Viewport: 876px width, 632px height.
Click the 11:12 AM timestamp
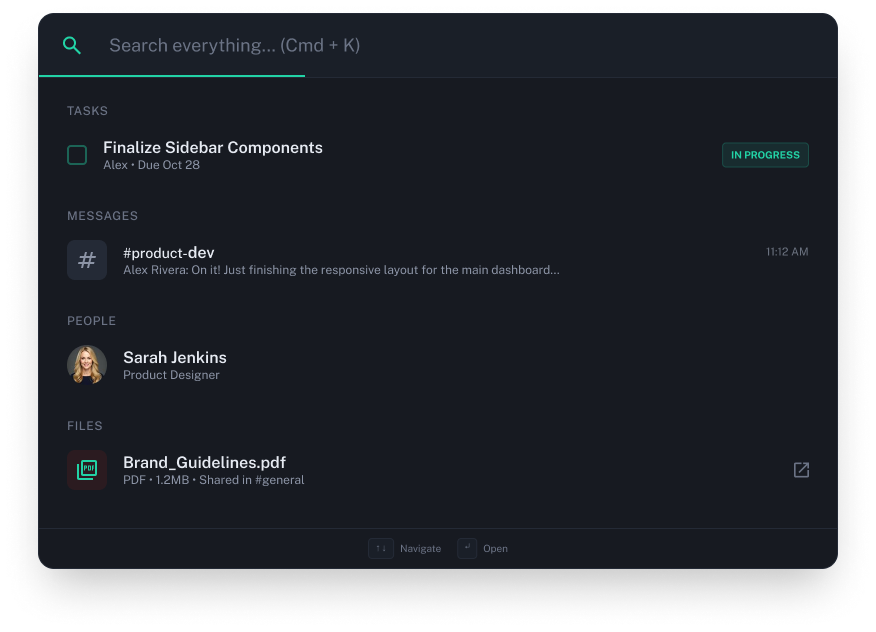(787, 252)
